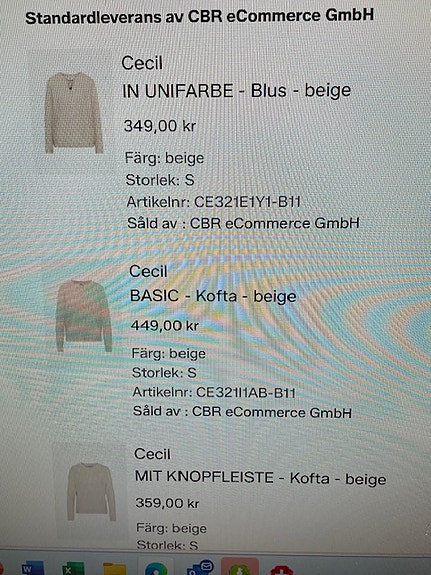The height and width of the screenshot is (575, 431).
Task: Click the first Cecil brand name
Action: tap(142, 63)
